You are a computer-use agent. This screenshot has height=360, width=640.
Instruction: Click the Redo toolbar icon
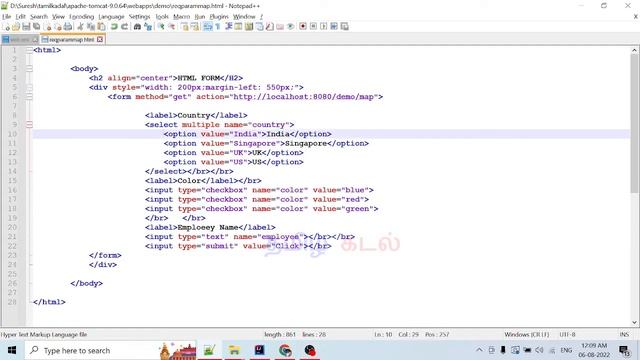[124, 27]
